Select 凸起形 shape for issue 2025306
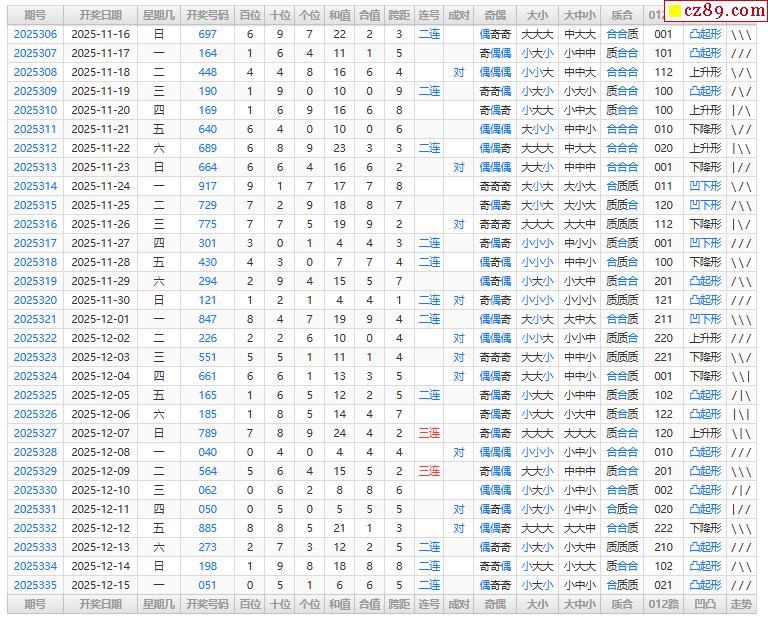This screenshot has width=768, height=617. coord(705,34)
